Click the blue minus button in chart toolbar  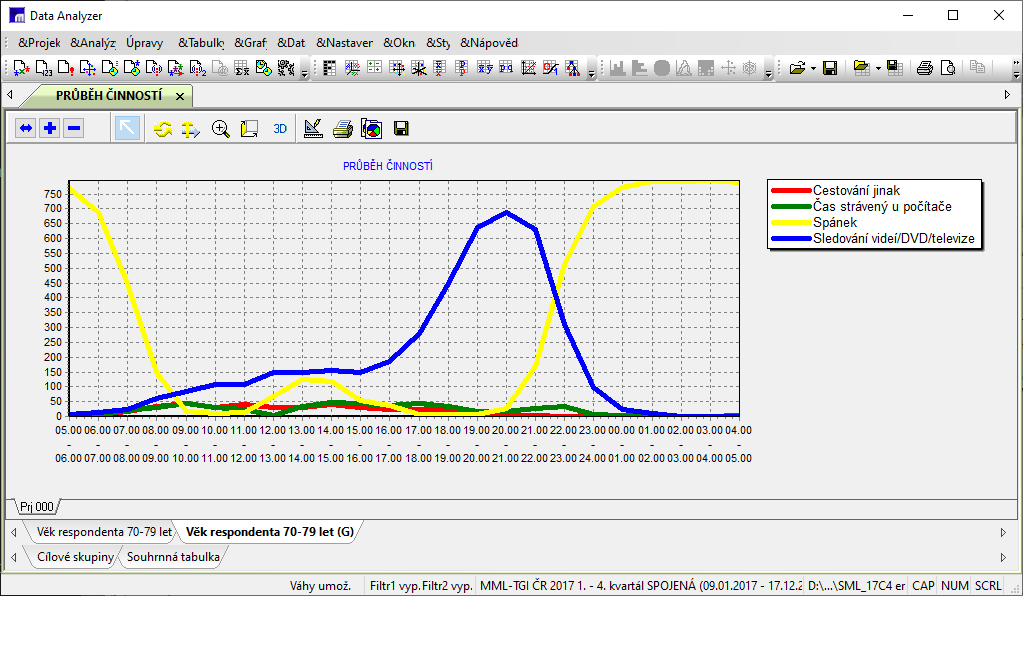73,129
